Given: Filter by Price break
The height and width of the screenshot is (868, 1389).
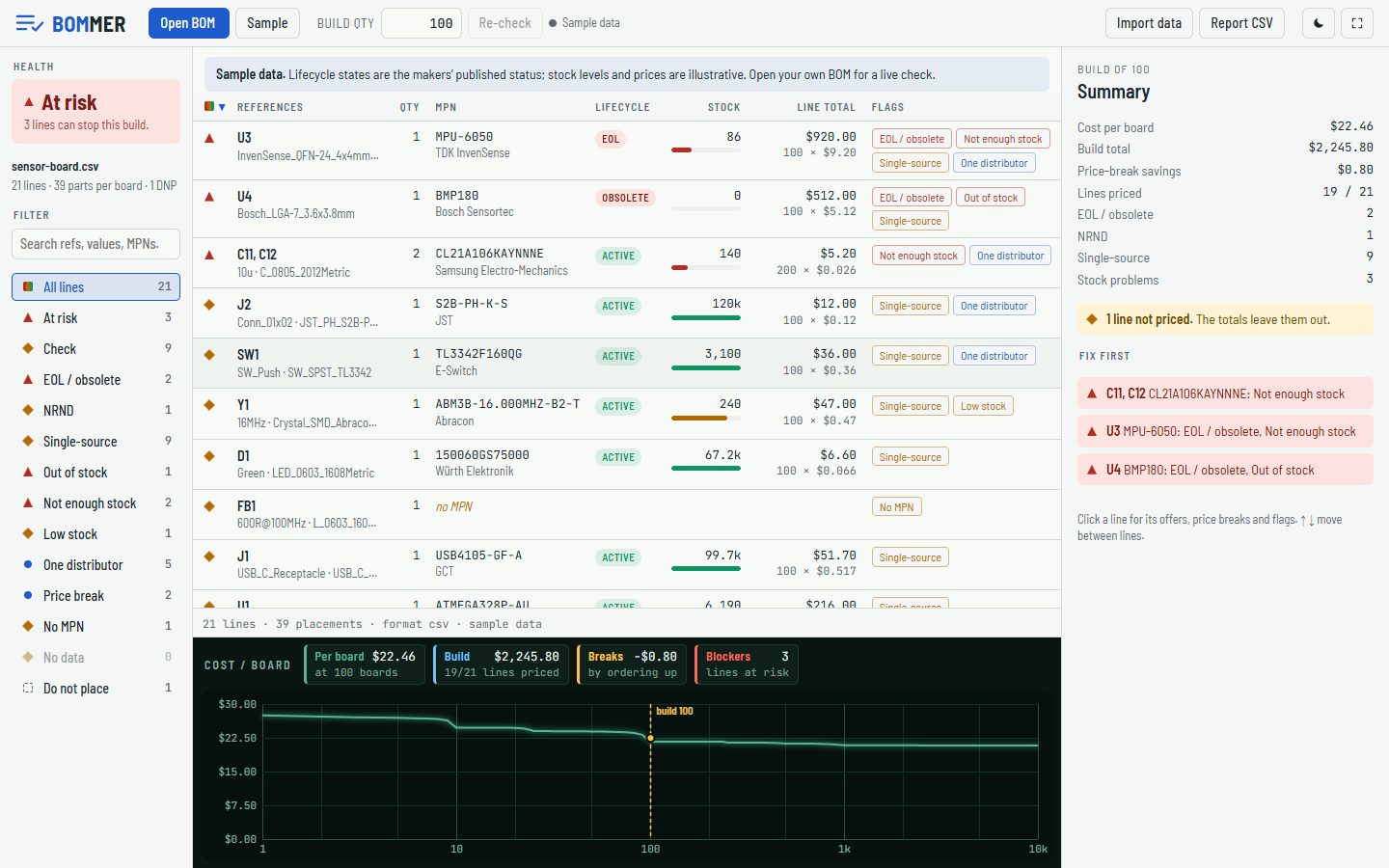Looking at the screenshot, I should 95,595.
